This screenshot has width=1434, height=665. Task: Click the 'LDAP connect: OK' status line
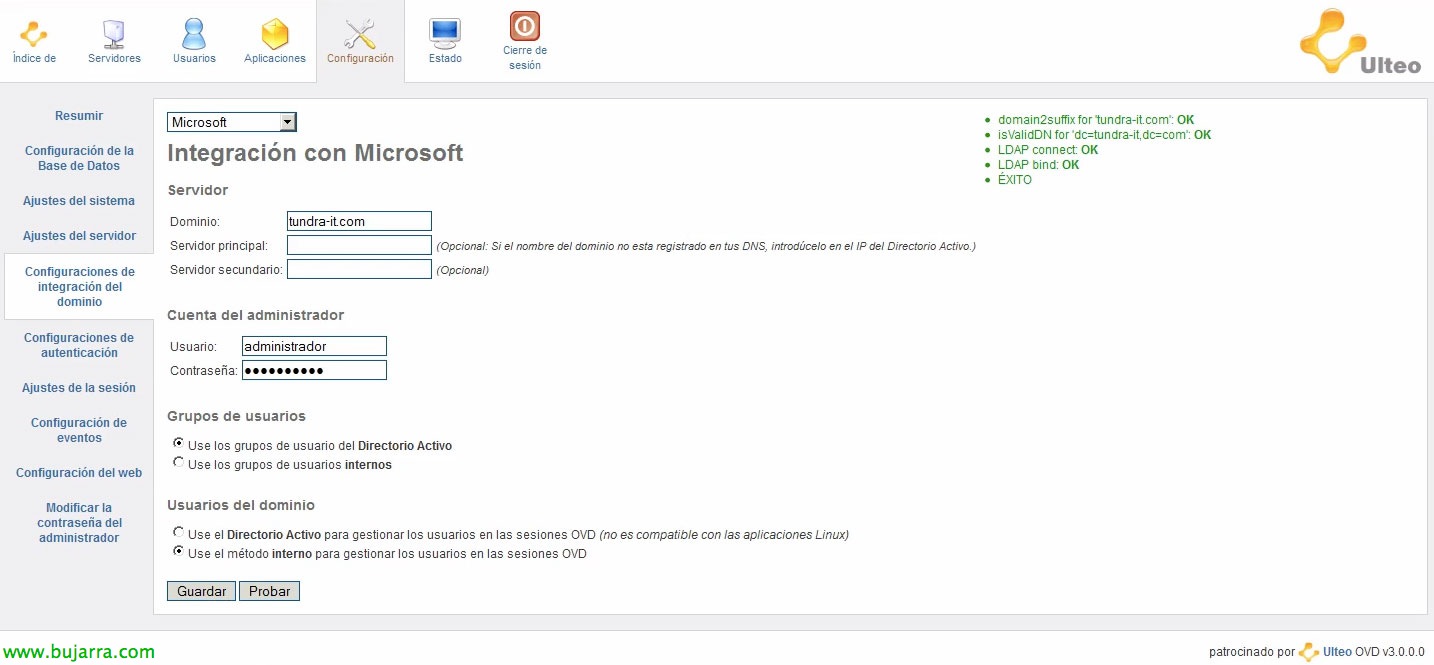pos(1048,150)
